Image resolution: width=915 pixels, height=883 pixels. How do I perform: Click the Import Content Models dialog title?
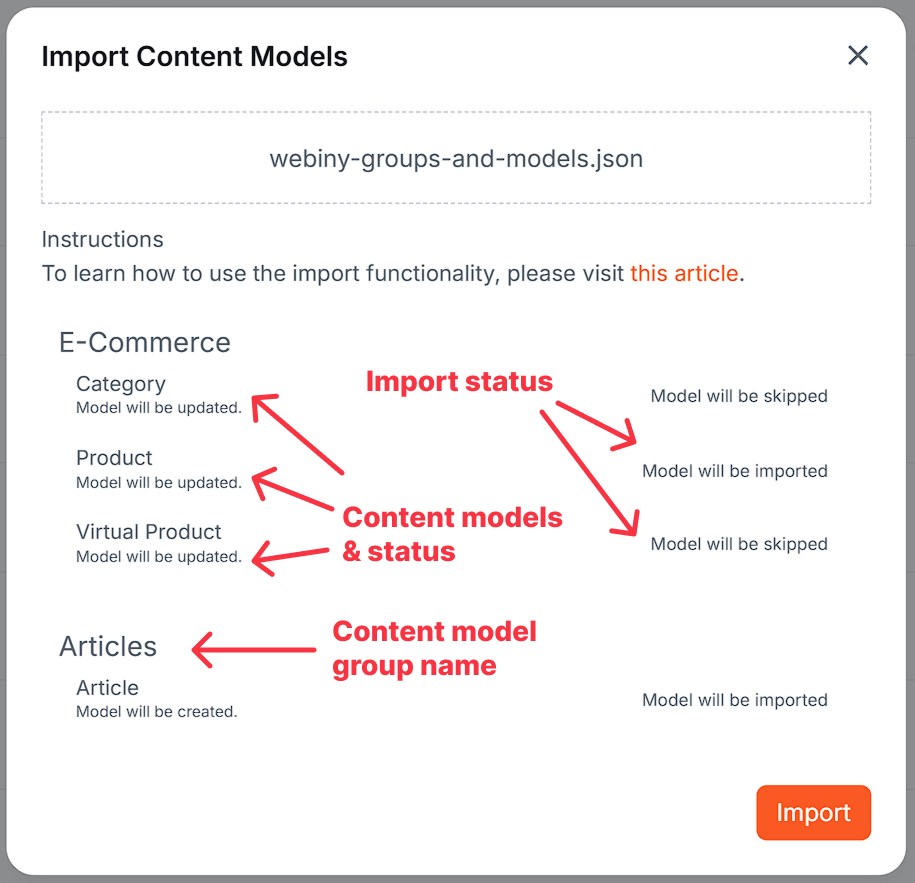click(x=194, y=56)
